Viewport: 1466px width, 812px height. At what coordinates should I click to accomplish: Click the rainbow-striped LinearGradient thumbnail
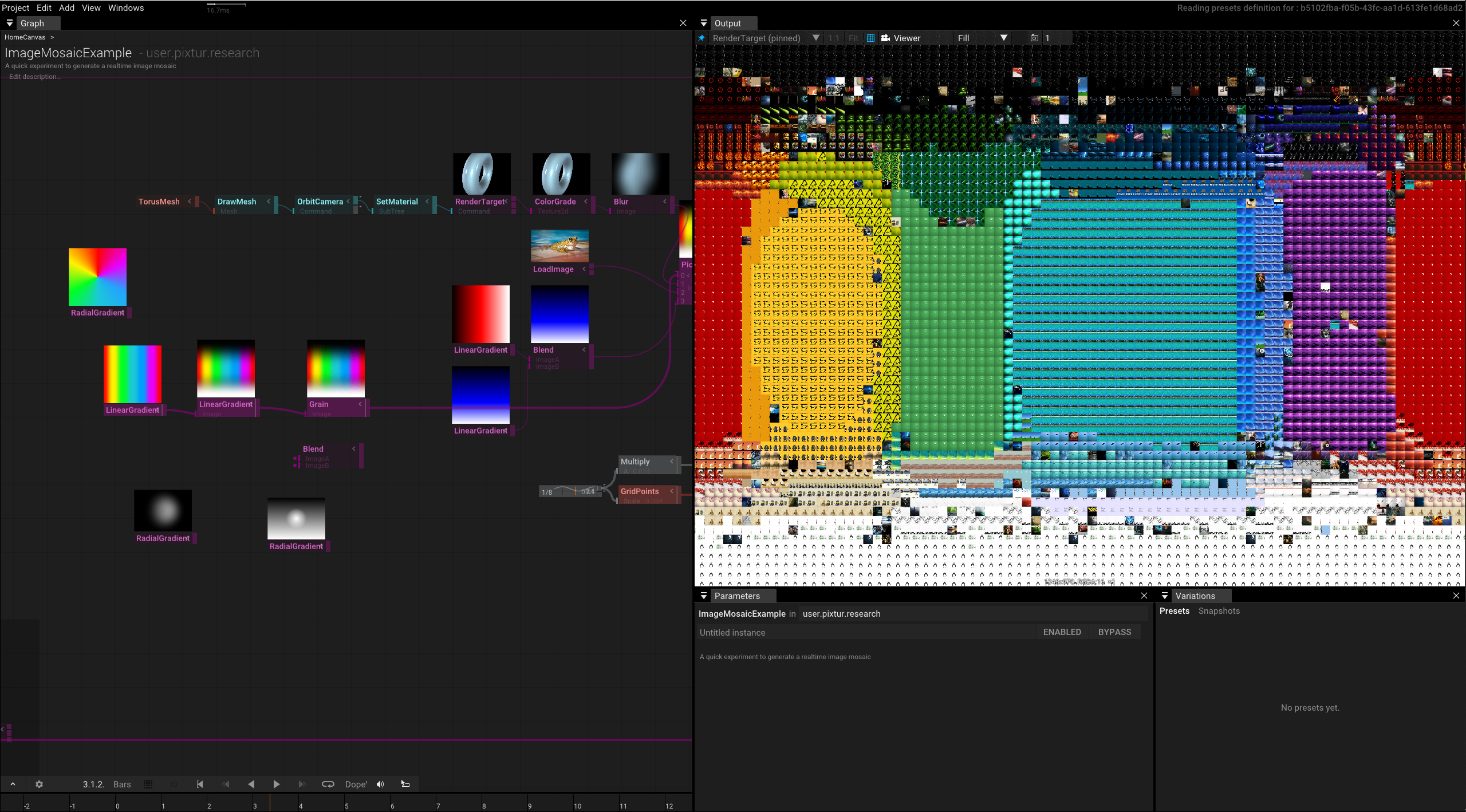tap(132, 374)
